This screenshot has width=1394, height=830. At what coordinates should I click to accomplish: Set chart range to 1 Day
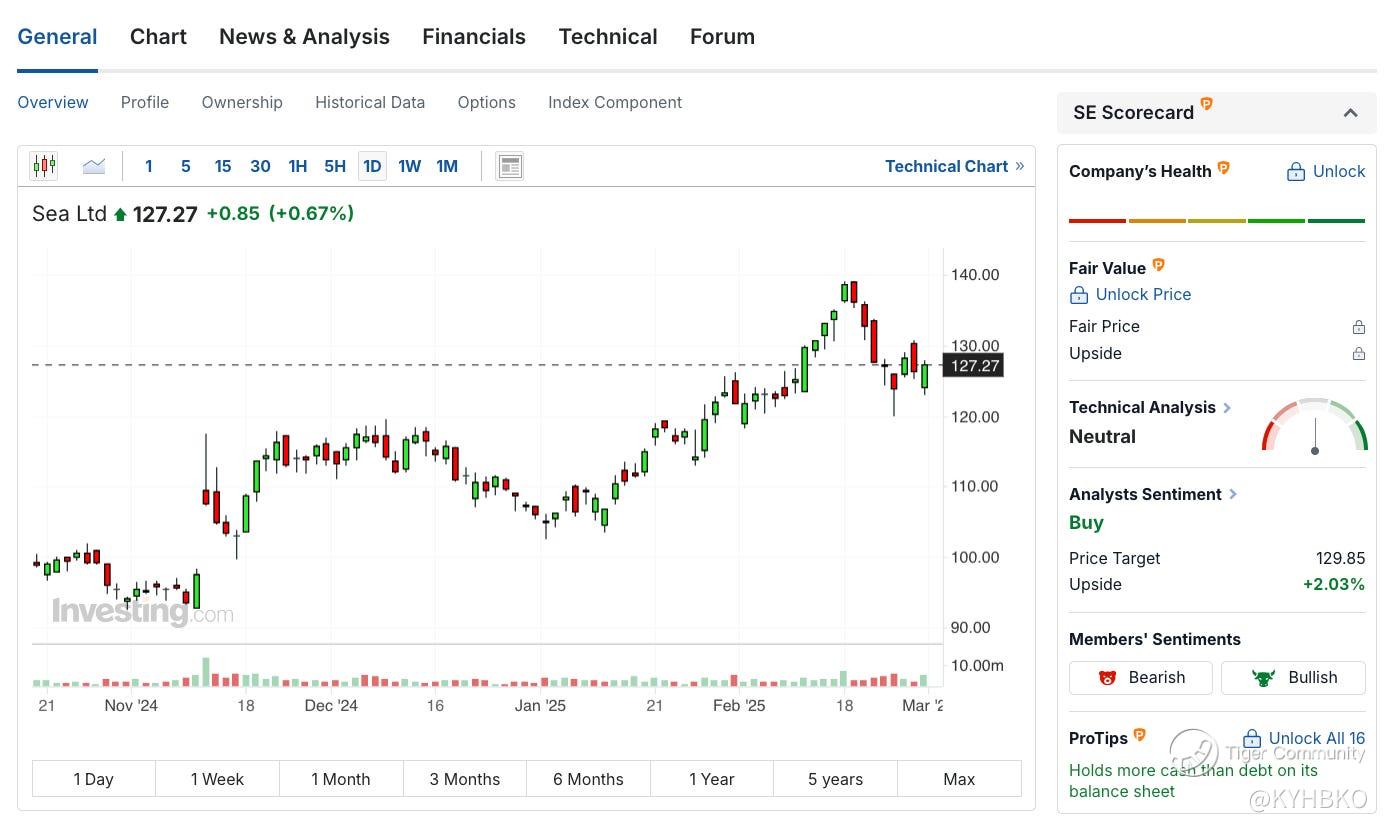click(x=94, y=779)
